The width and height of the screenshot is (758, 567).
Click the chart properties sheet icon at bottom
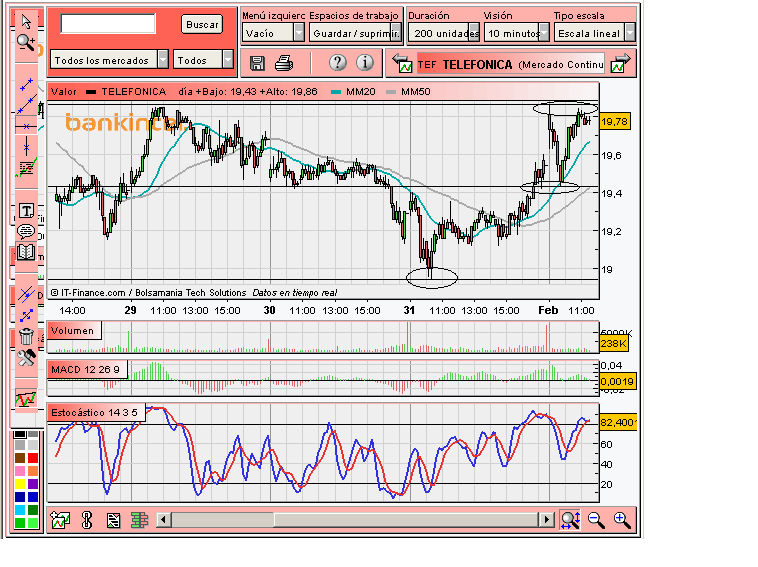coord(113,520)
